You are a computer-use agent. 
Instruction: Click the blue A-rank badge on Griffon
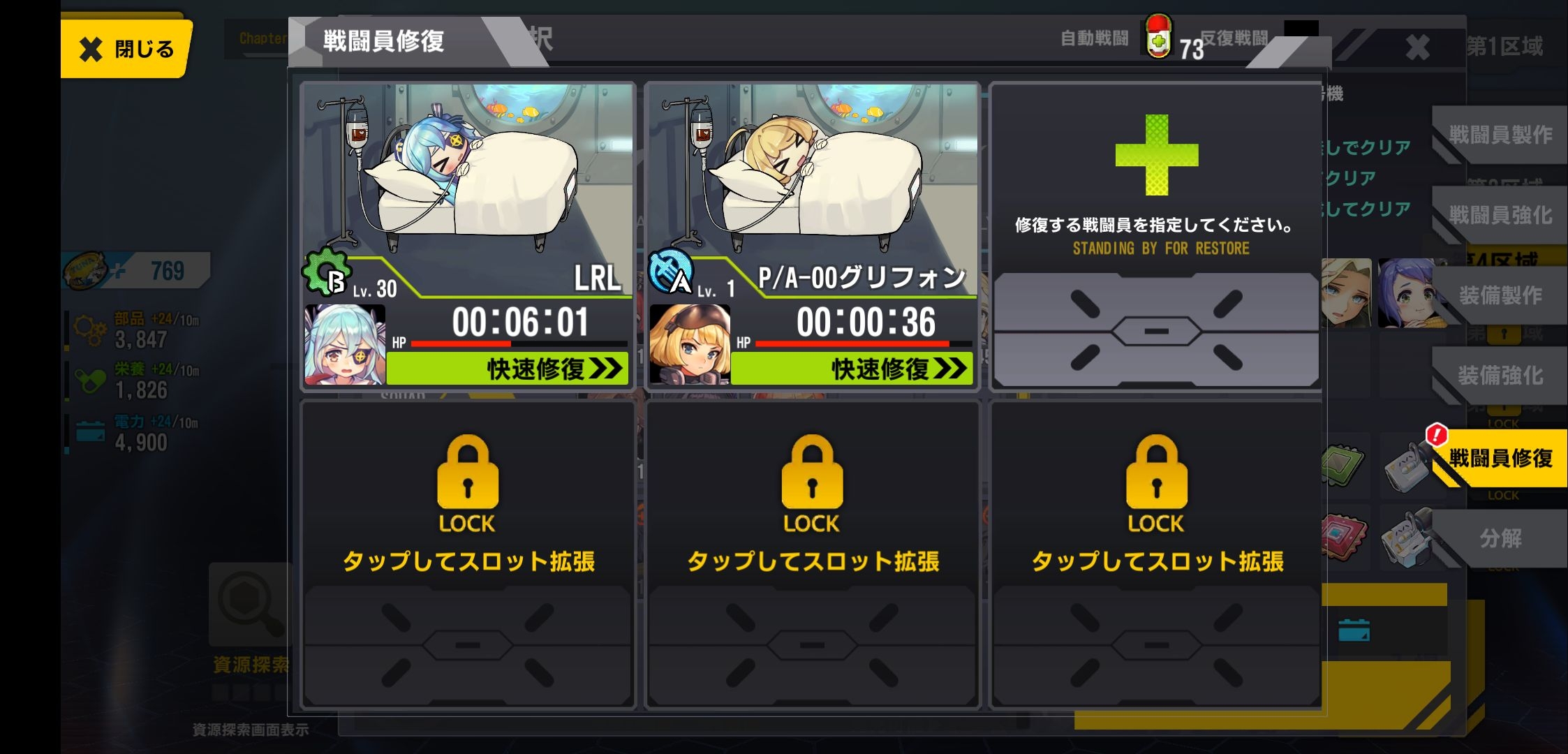[x=670, y=273]
